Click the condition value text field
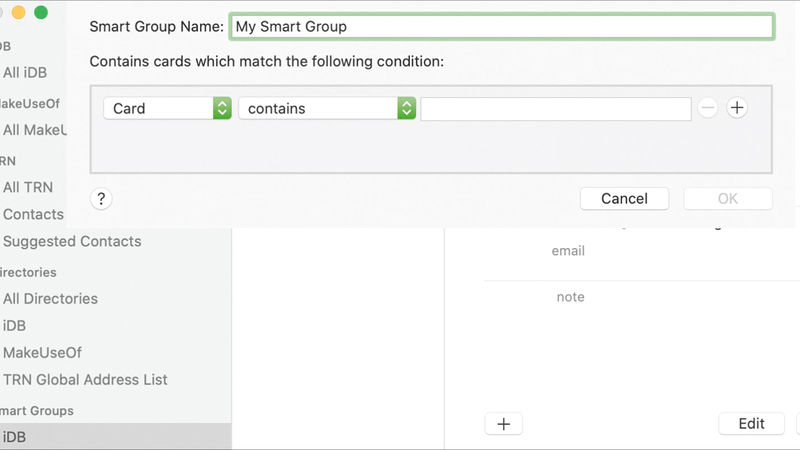The height and width of the screenshot is (450, 800). click(x=556, y=108)
